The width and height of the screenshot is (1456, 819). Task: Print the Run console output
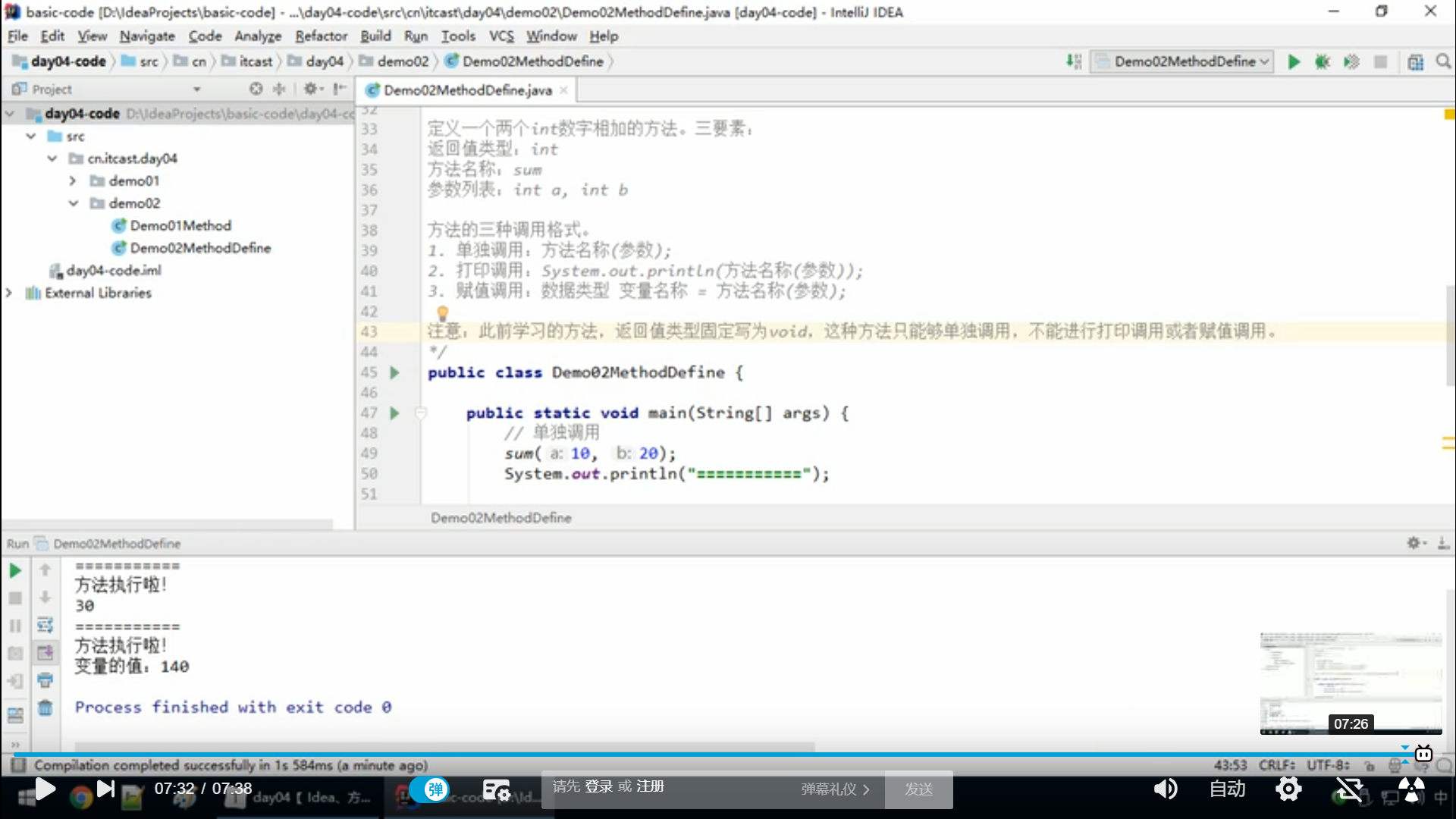(x=45, y=679)
